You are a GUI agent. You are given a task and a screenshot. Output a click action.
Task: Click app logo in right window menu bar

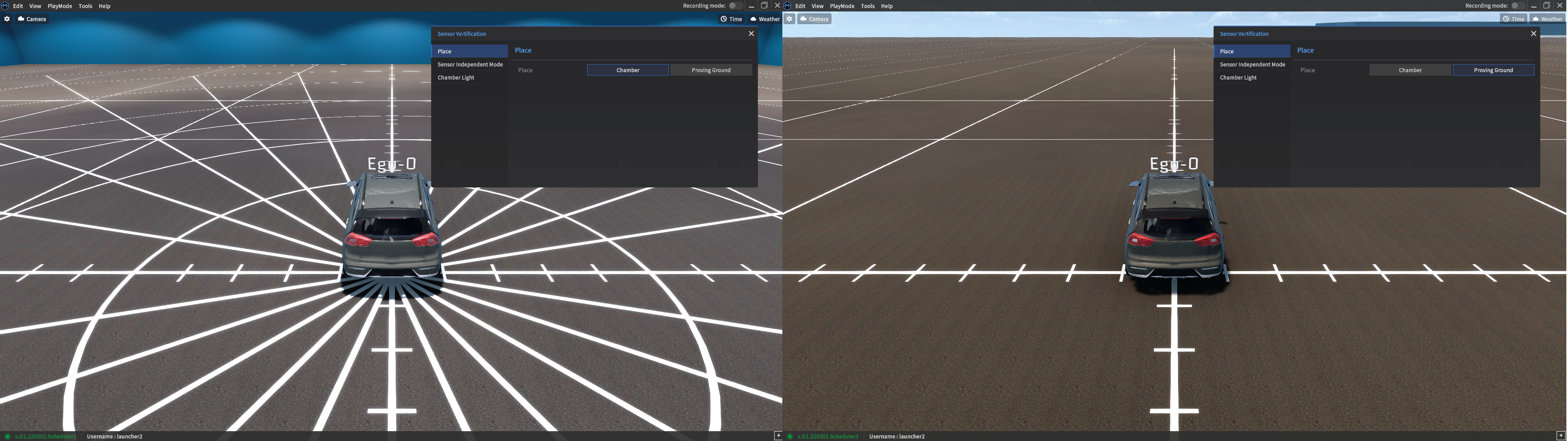tap(788, 5)
